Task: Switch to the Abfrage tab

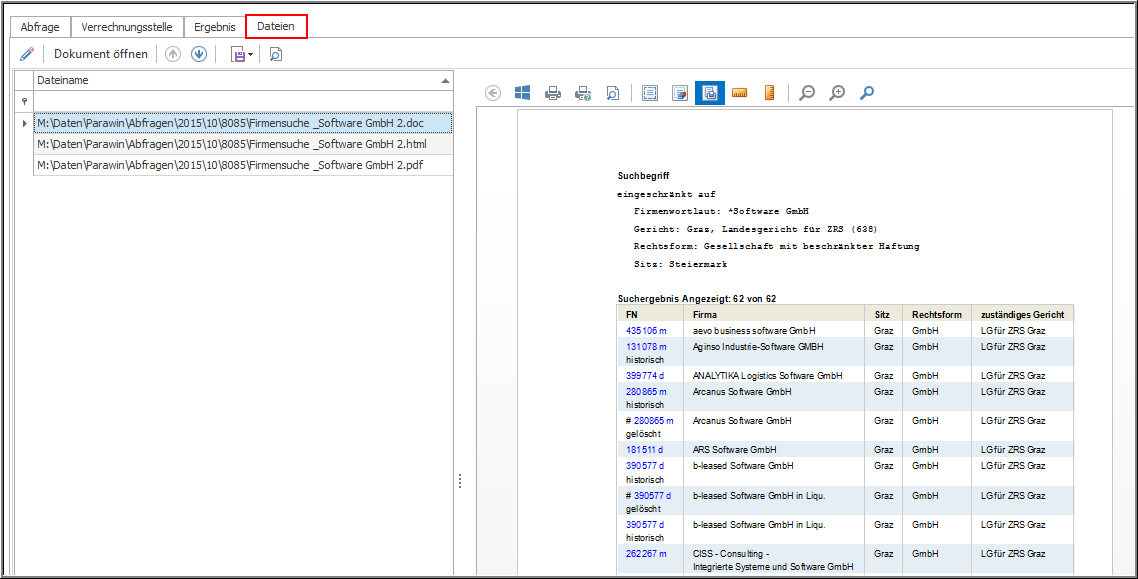Action: click(40, 27)
